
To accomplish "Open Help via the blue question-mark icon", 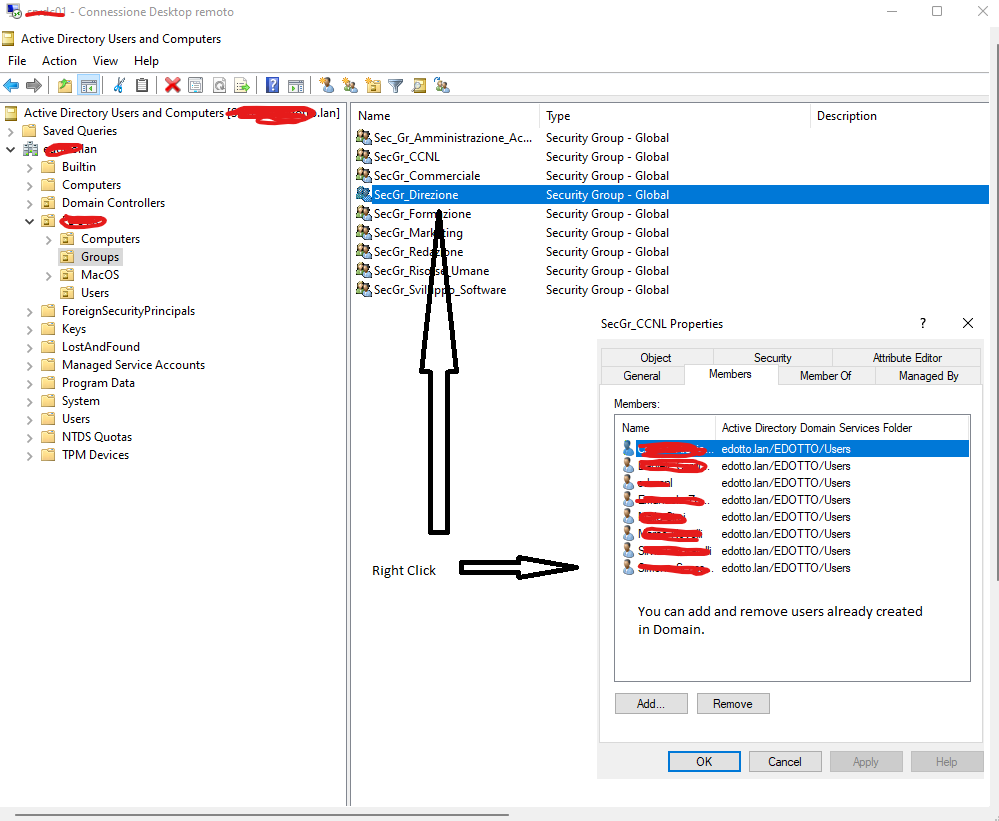I will tap(272, 86).
